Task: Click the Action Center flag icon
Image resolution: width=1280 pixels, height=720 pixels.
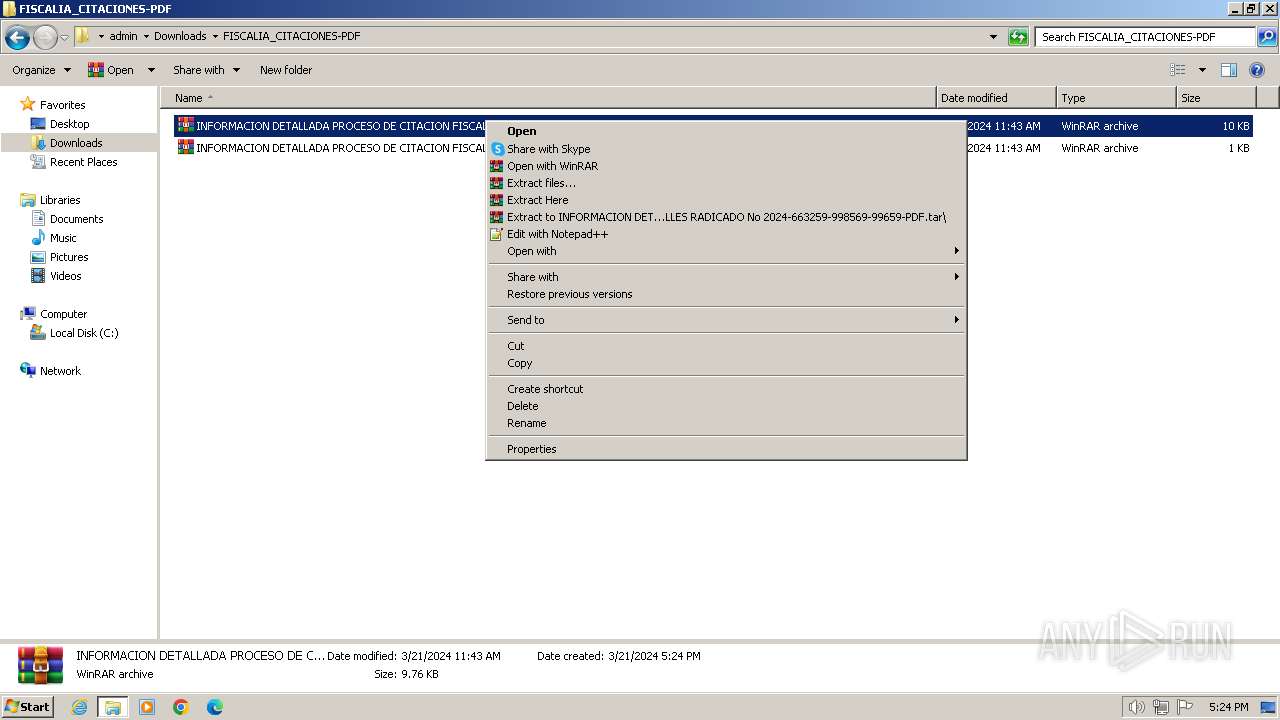Action: pyautogui.click(x=1185, y=707)
